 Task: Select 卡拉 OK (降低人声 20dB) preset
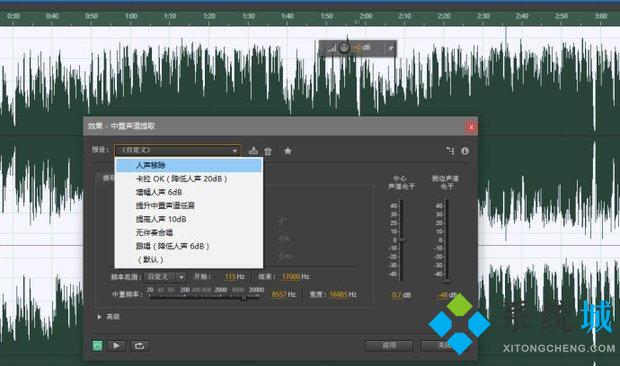189,179
